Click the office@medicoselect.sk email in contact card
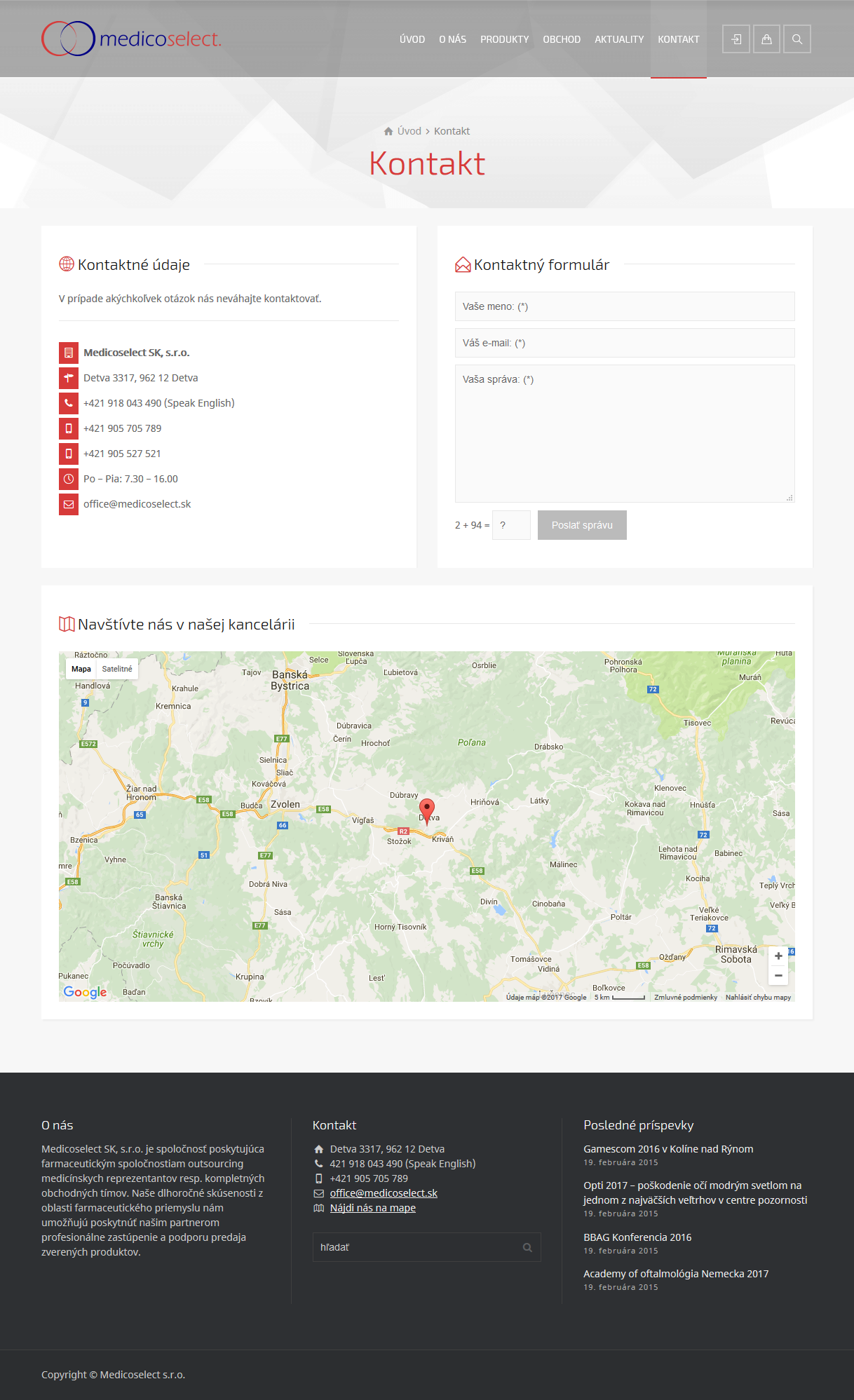 (137, 504)
